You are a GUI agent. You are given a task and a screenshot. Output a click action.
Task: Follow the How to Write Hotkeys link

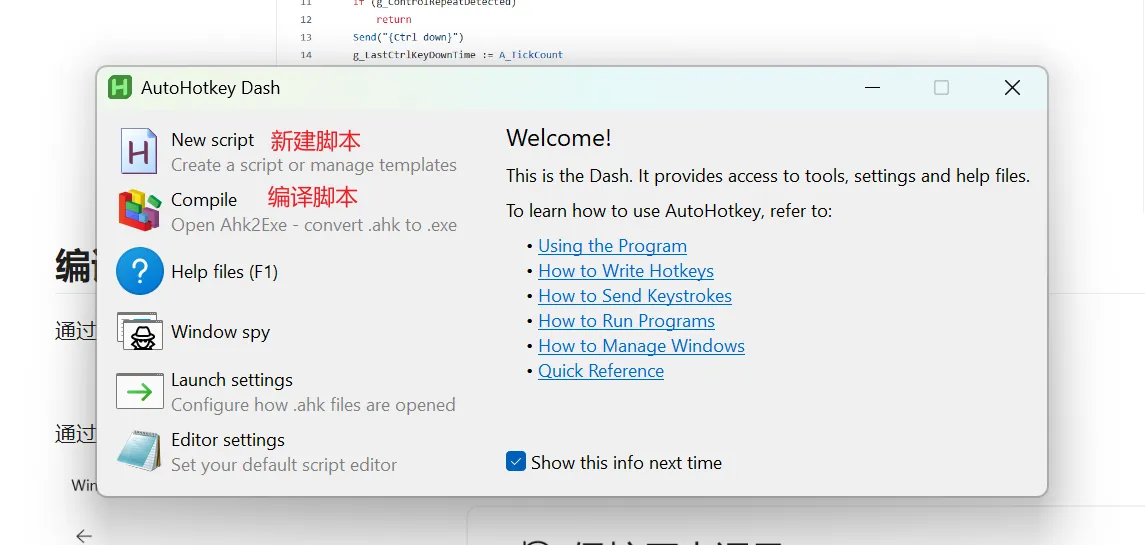(x=626, y=271)
